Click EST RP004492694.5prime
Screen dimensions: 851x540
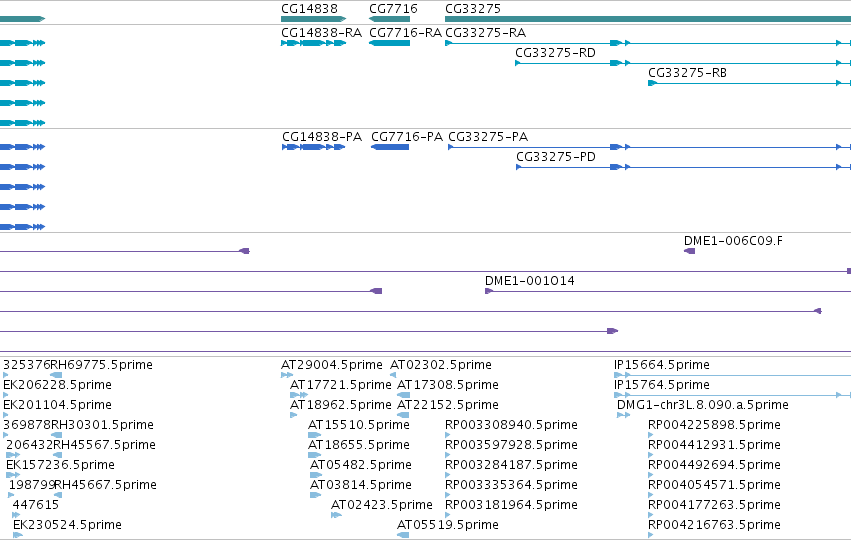tap(714, 465)
